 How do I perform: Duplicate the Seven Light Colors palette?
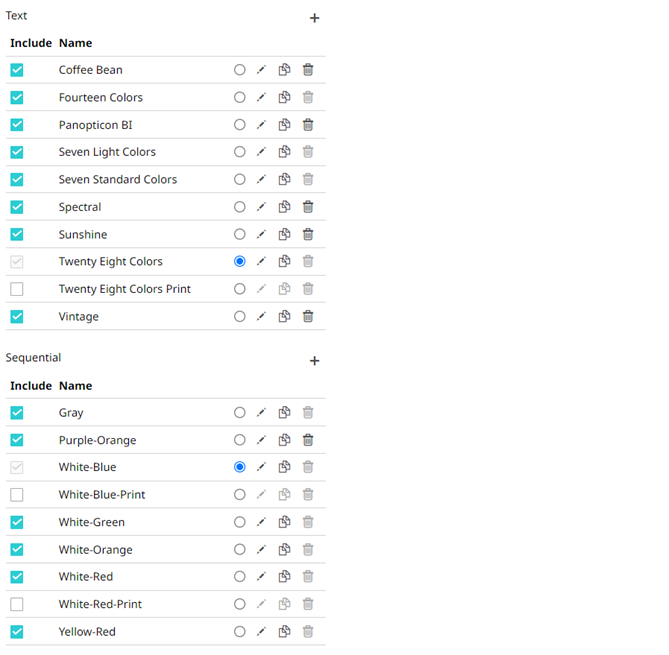285,152
